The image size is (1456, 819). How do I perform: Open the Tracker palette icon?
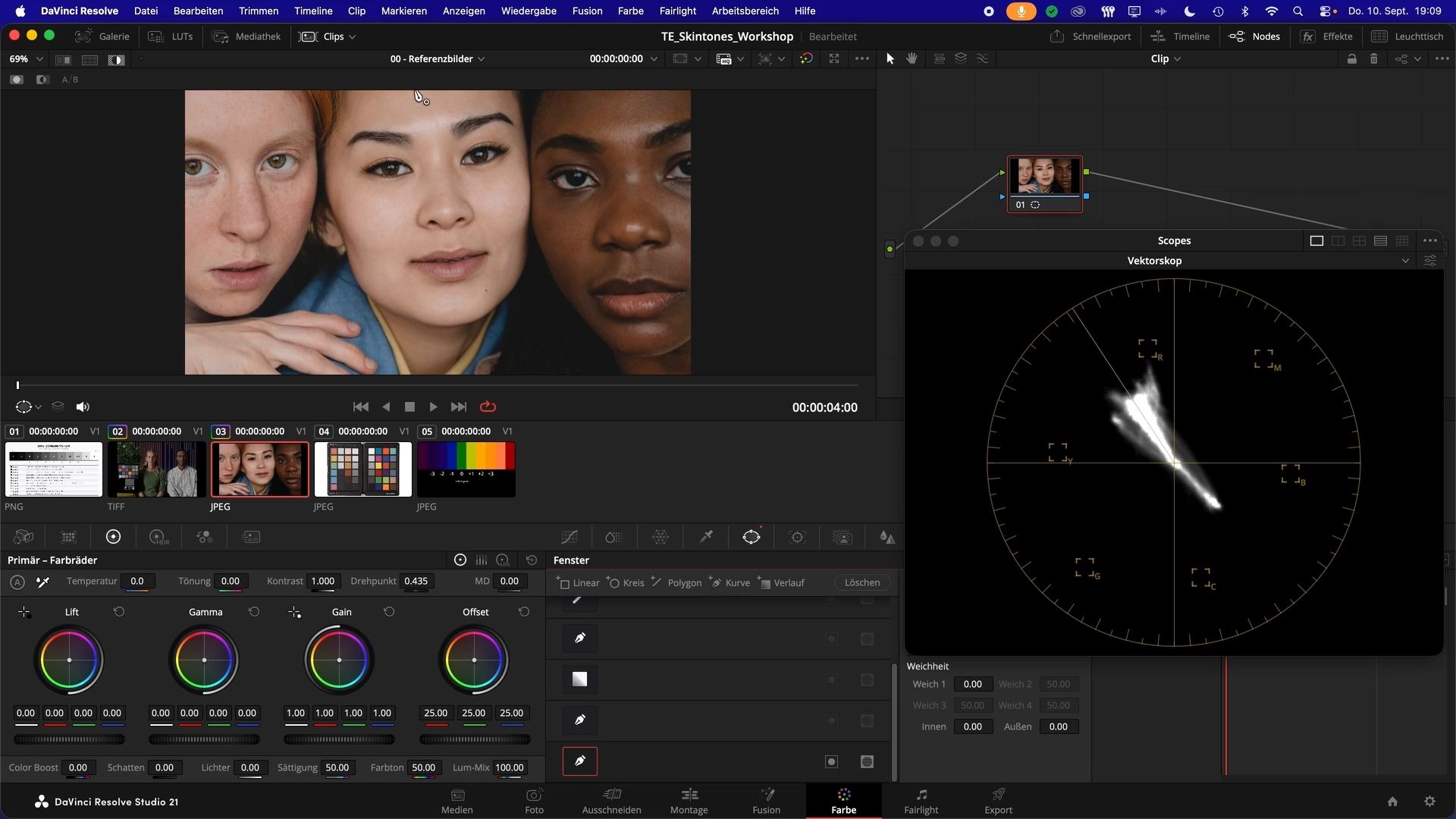tap(797, 537)
